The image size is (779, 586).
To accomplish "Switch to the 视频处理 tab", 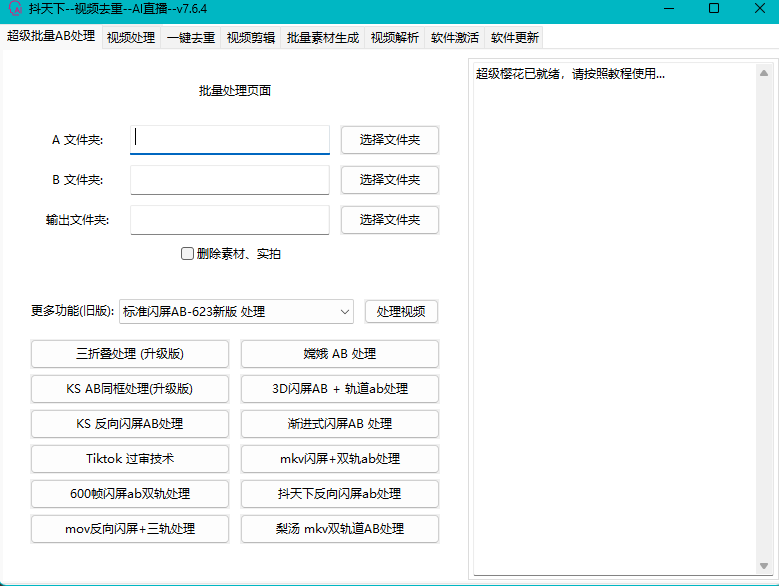I will [x=130, y=38].
